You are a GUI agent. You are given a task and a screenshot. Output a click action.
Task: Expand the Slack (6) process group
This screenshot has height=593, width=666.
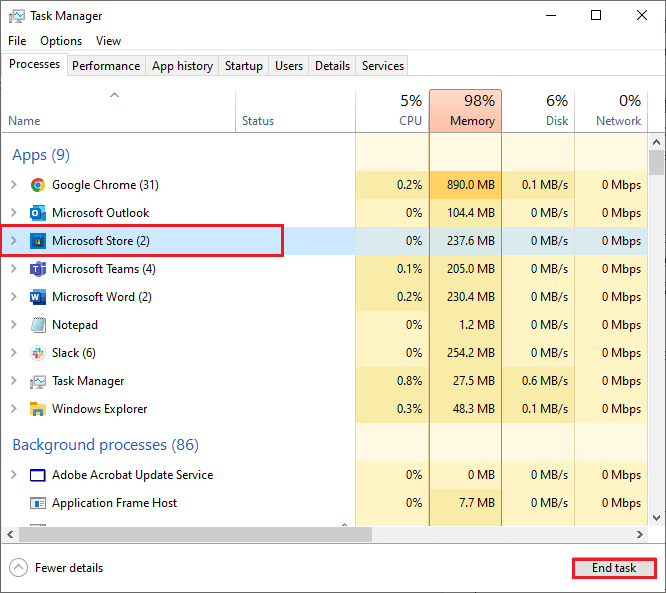(14, 353)
